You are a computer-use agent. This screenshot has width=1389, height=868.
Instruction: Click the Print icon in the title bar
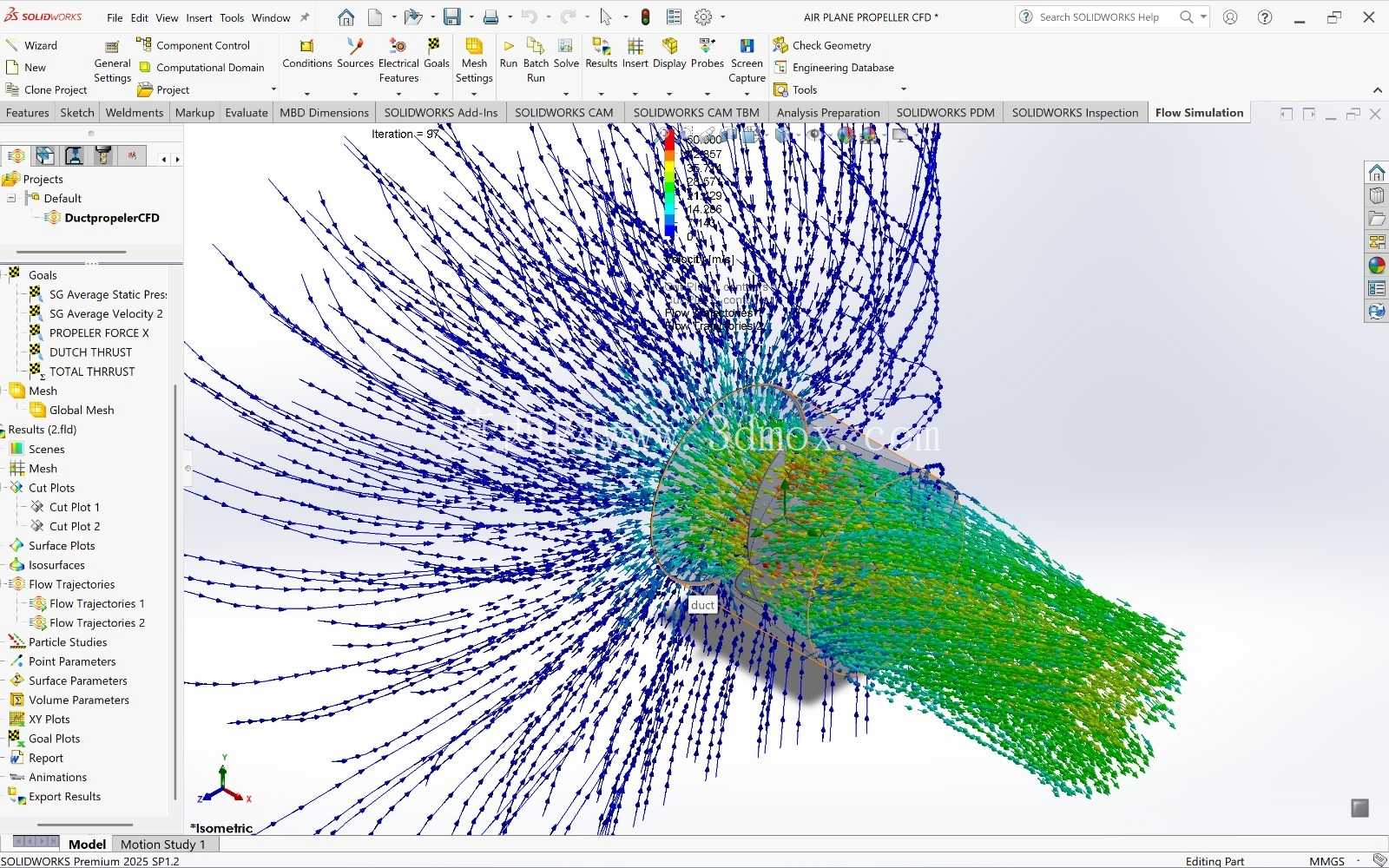[490, 17]
